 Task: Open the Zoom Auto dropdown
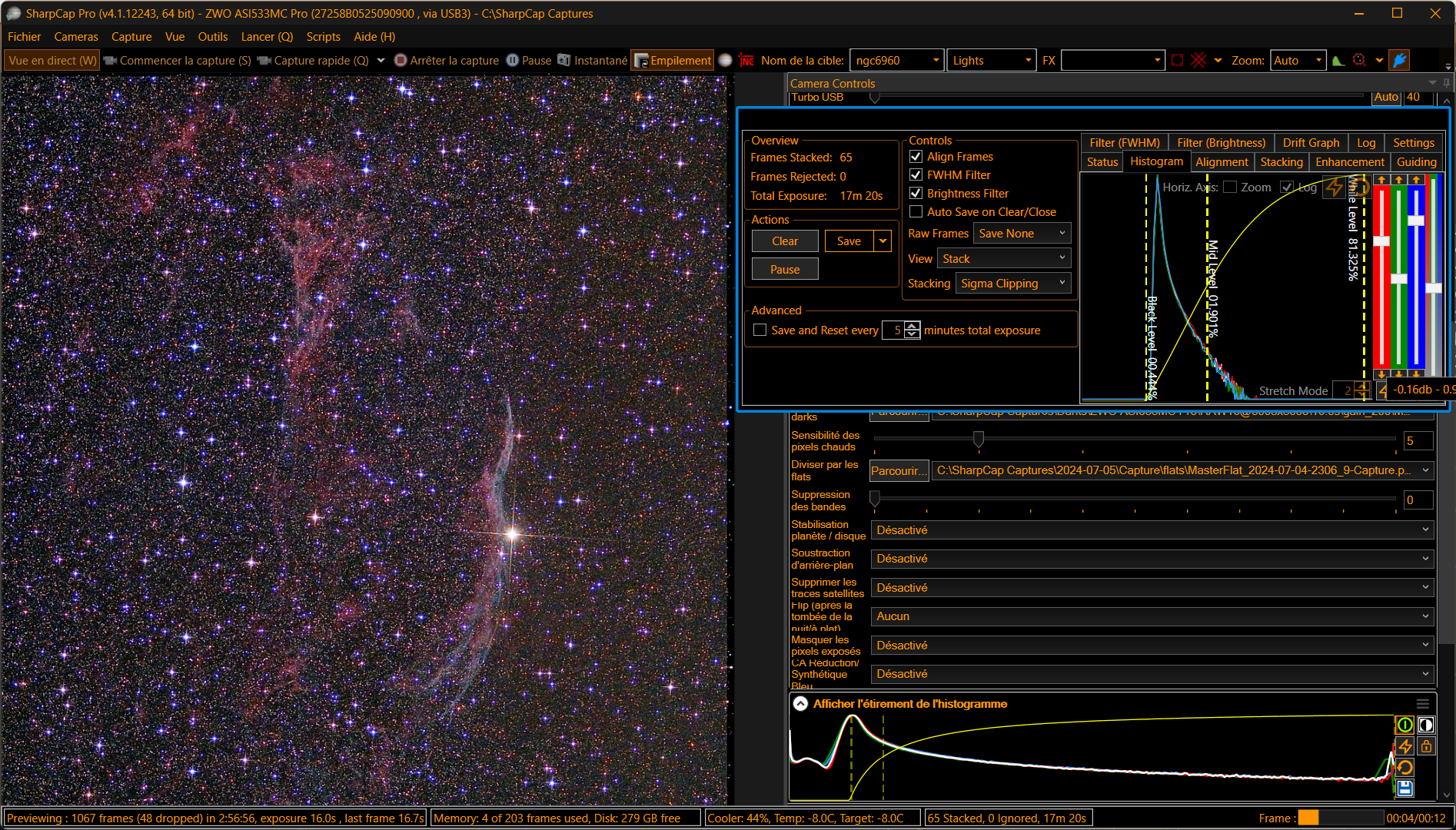pyautogui.click(x=1298, y=60)
